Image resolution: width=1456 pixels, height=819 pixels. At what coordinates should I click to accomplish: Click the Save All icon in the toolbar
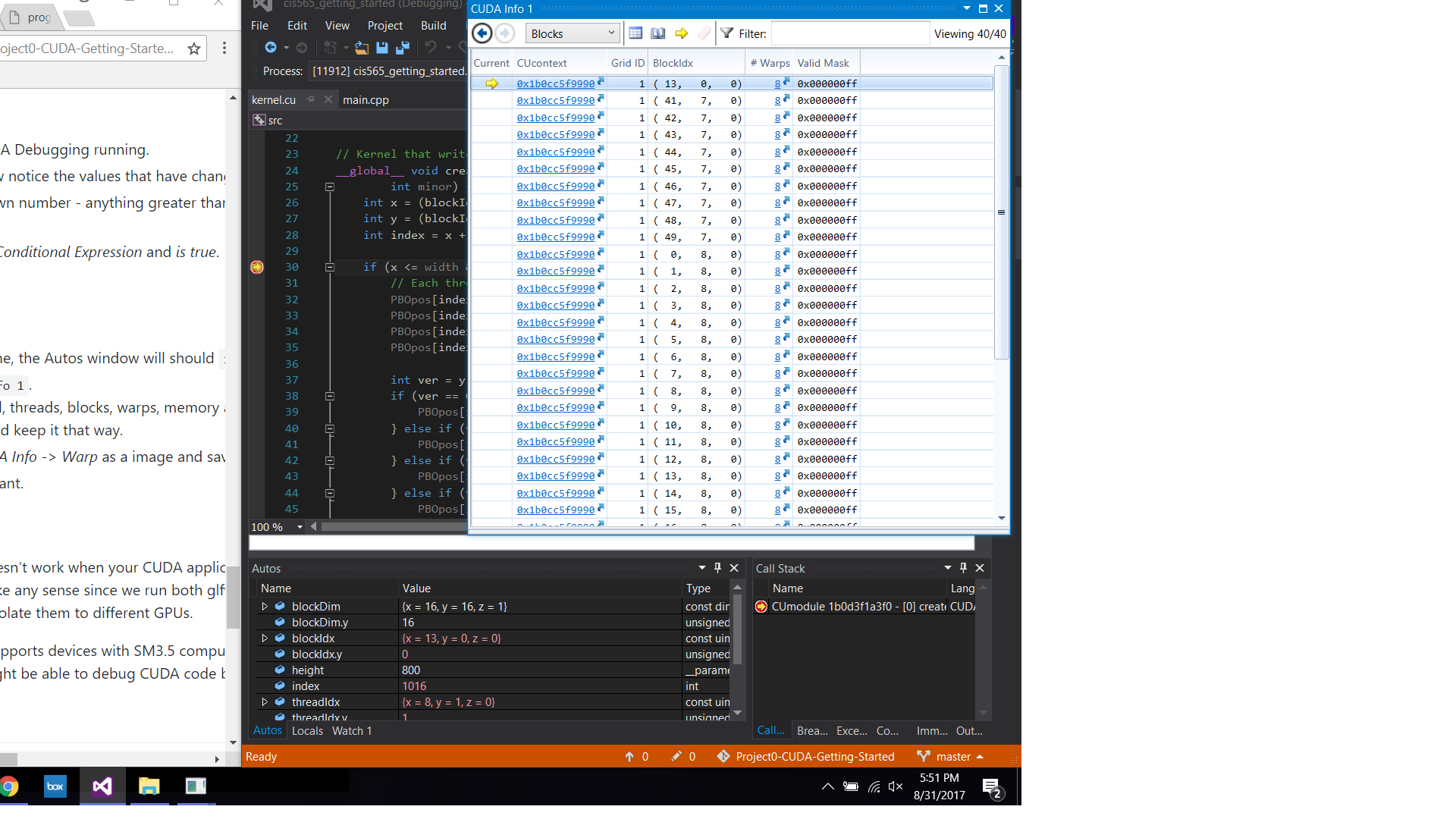pyautogui.click(x=403, y=48)
